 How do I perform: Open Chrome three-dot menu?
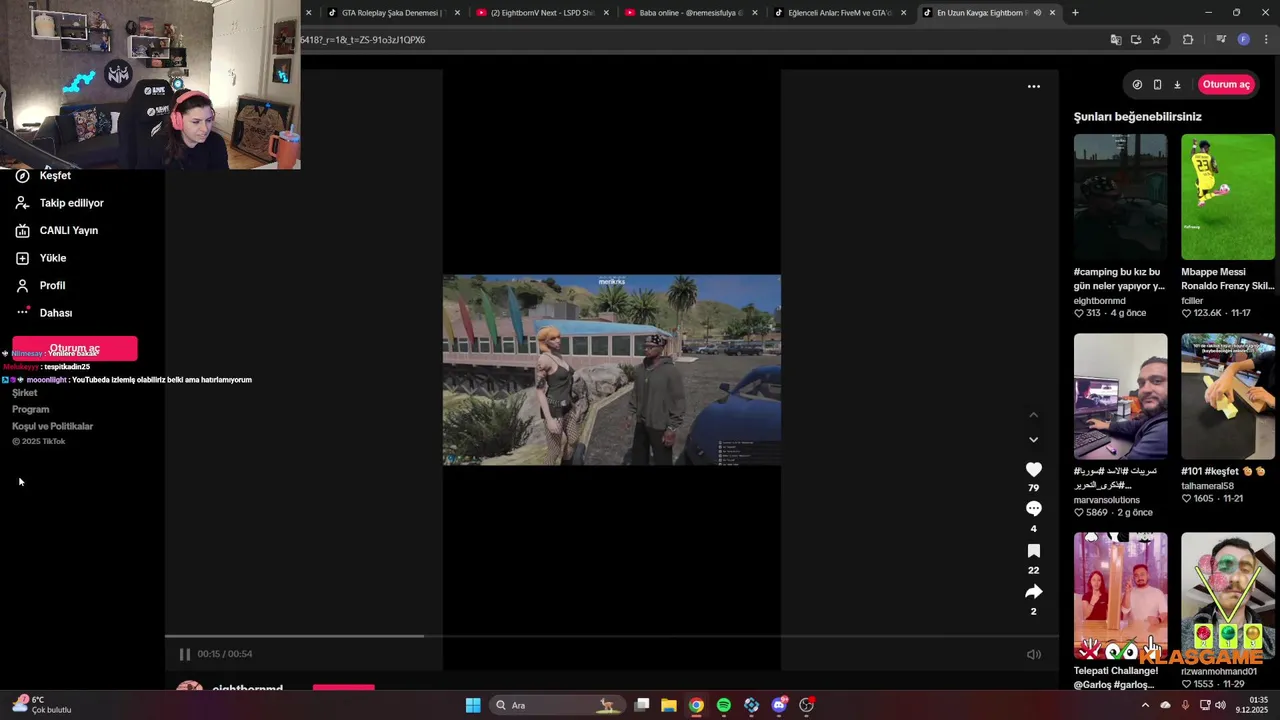coord(1266,40)
